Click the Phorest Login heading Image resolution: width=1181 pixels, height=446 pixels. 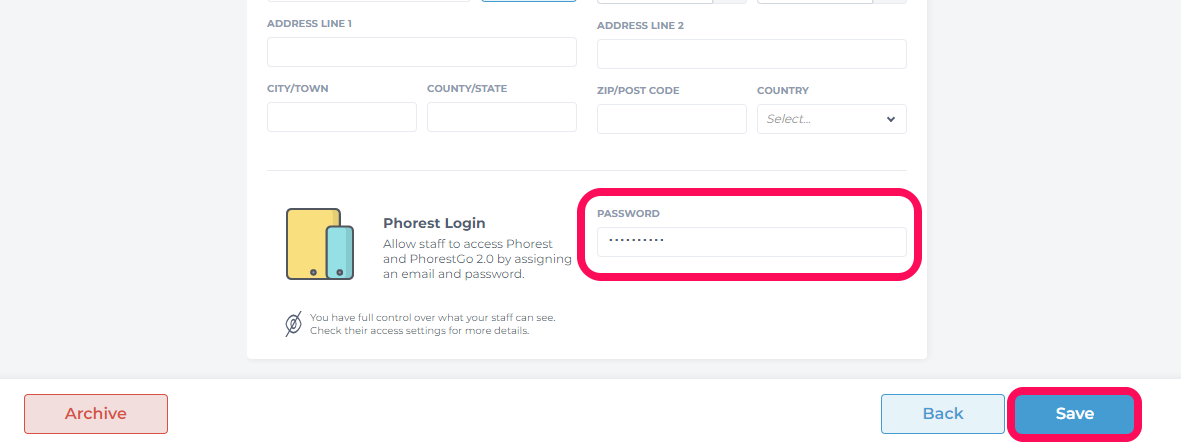[435, 223]
